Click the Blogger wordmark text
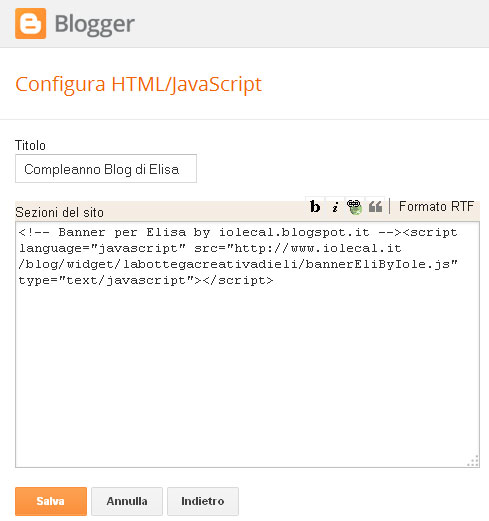Screen dimensions: 489x521 tap(95, 24)
